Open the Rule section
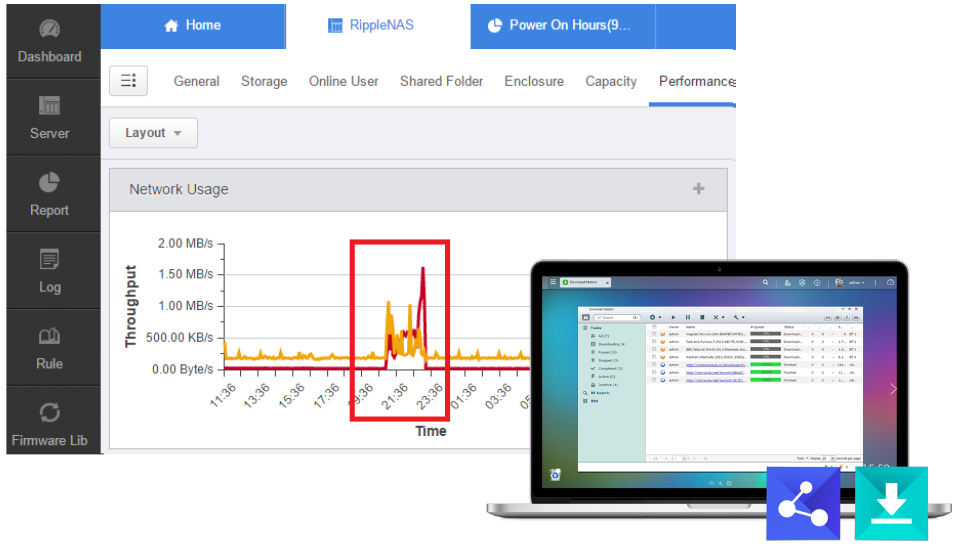 pos(50,349)
